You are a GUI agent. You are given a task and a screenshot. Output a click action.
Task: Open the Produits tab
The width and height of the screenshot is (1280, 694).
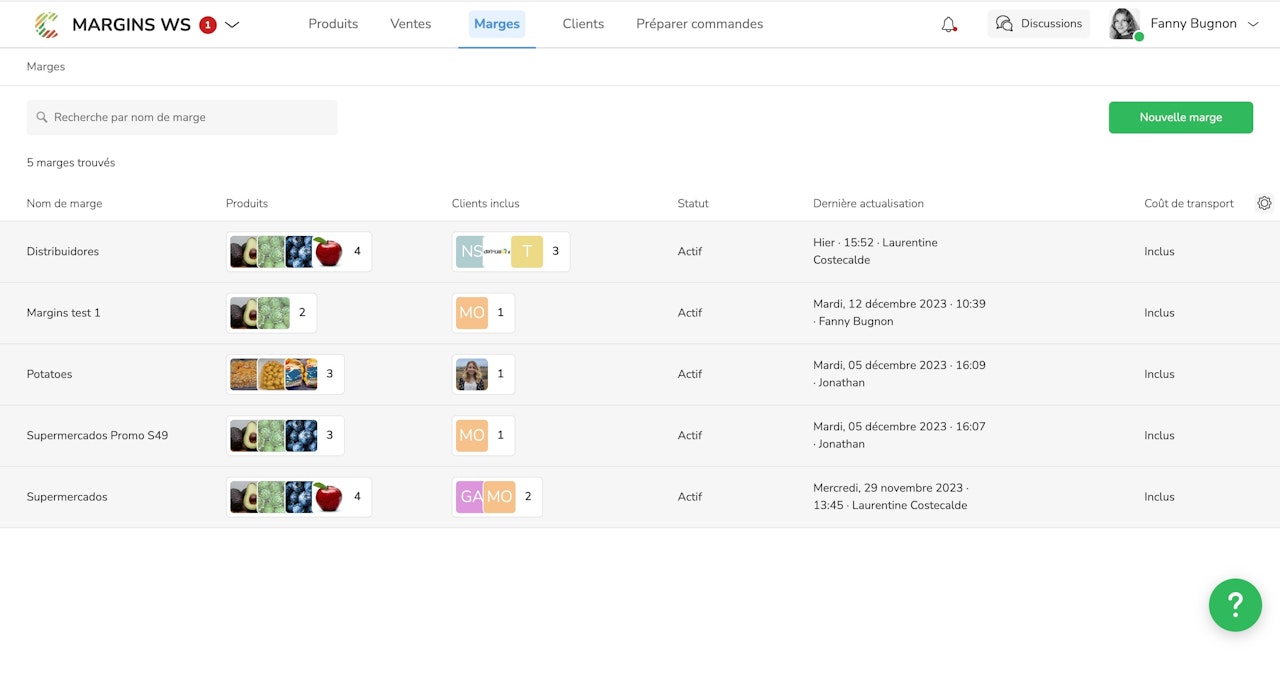333,24
